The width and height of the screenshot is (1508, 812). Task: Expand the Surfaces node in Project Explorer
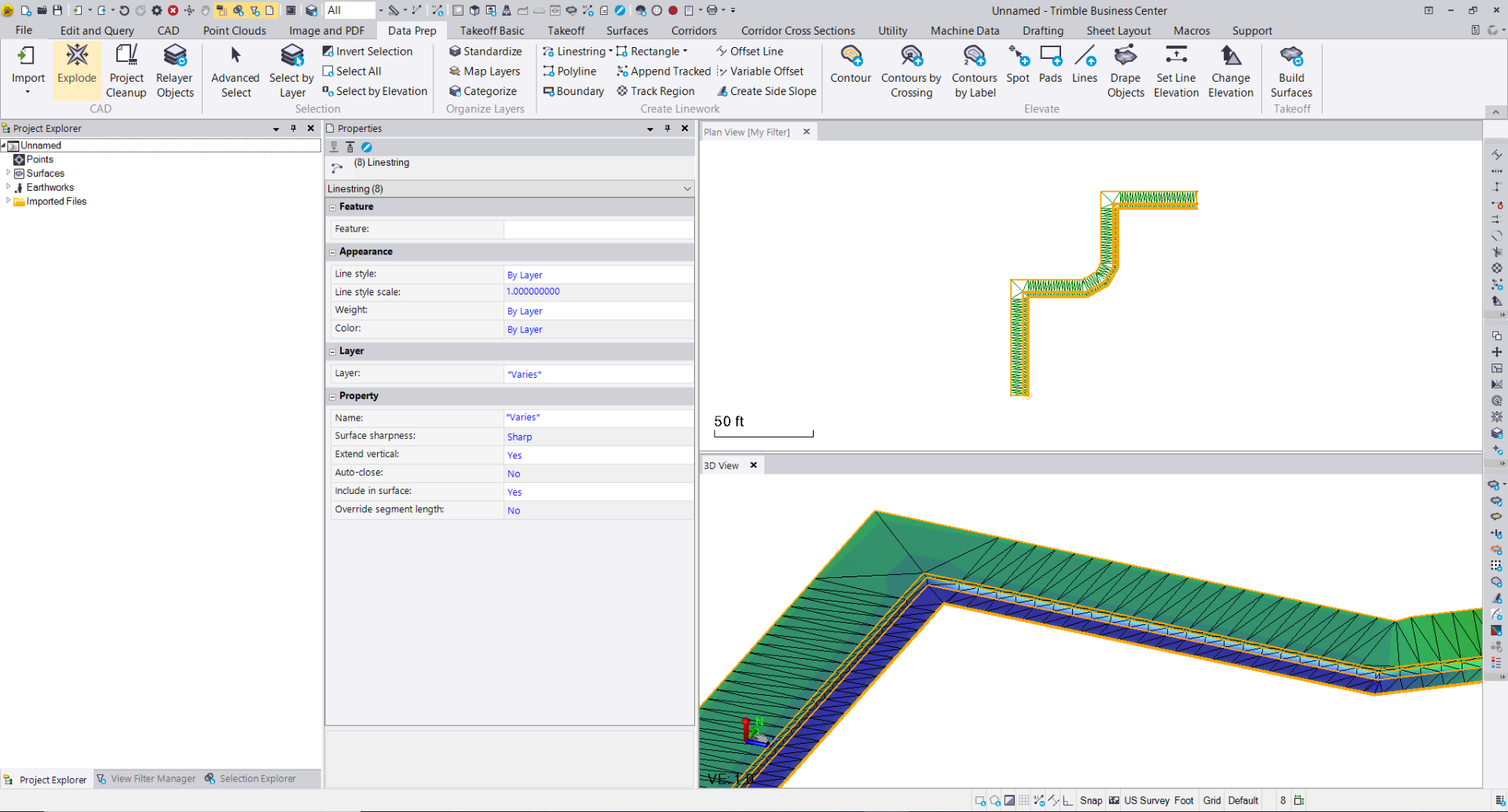point(8,173)
